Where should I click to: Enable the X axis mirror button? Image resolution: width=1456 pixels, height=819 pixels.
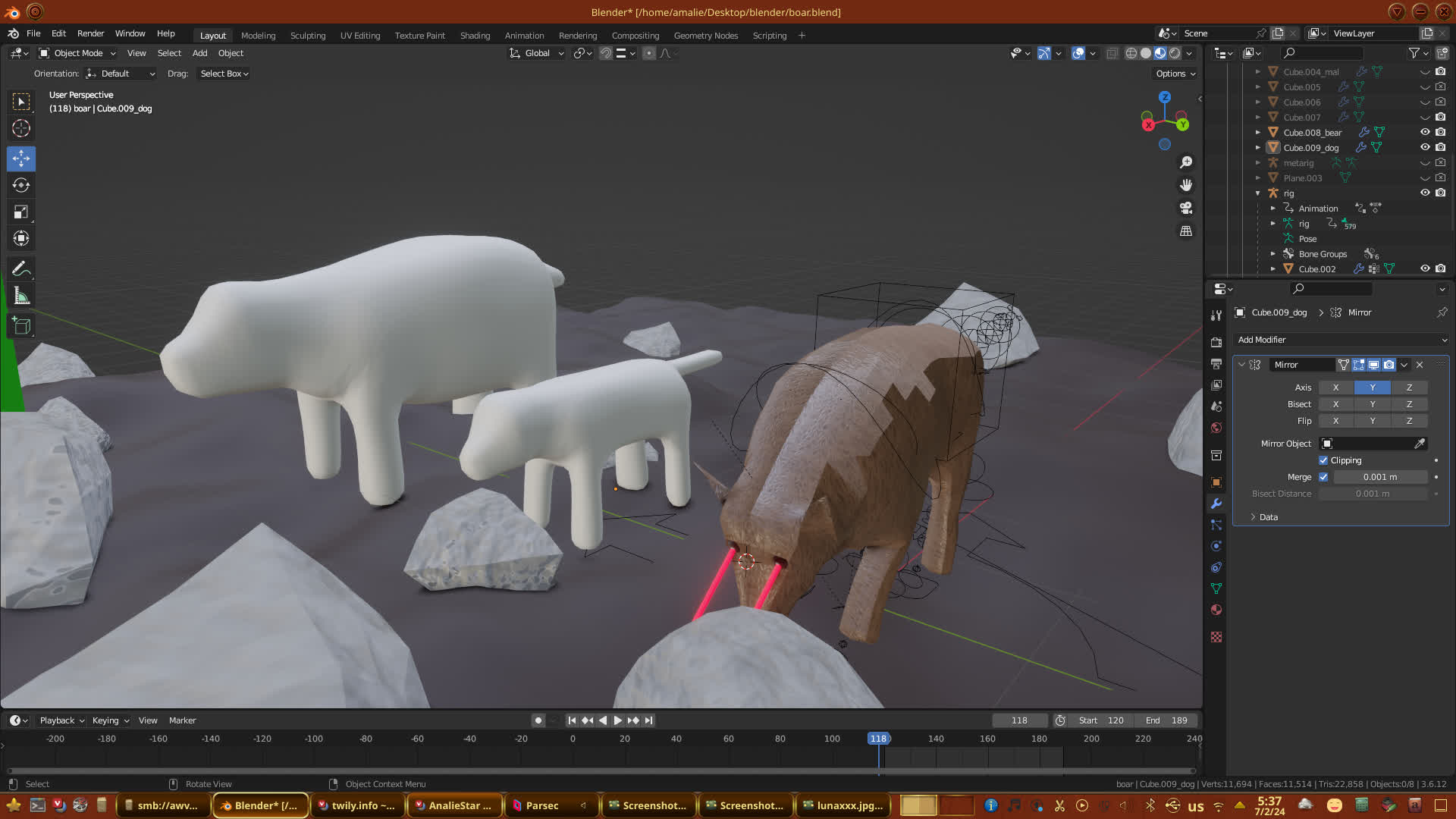1335,388
